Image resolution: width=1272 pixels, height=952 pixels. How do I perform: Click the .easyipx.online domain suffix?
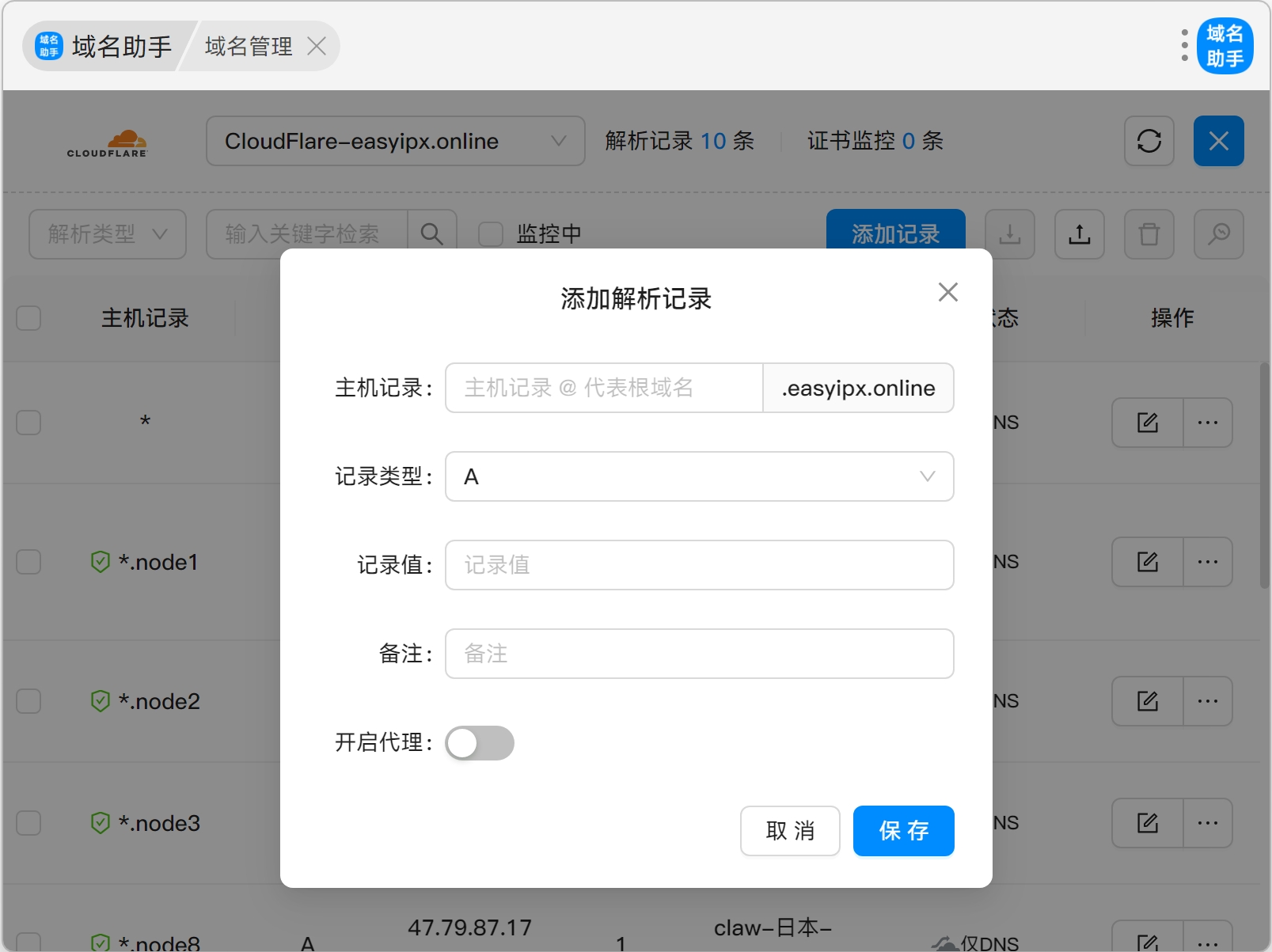[x=859, y=388]
